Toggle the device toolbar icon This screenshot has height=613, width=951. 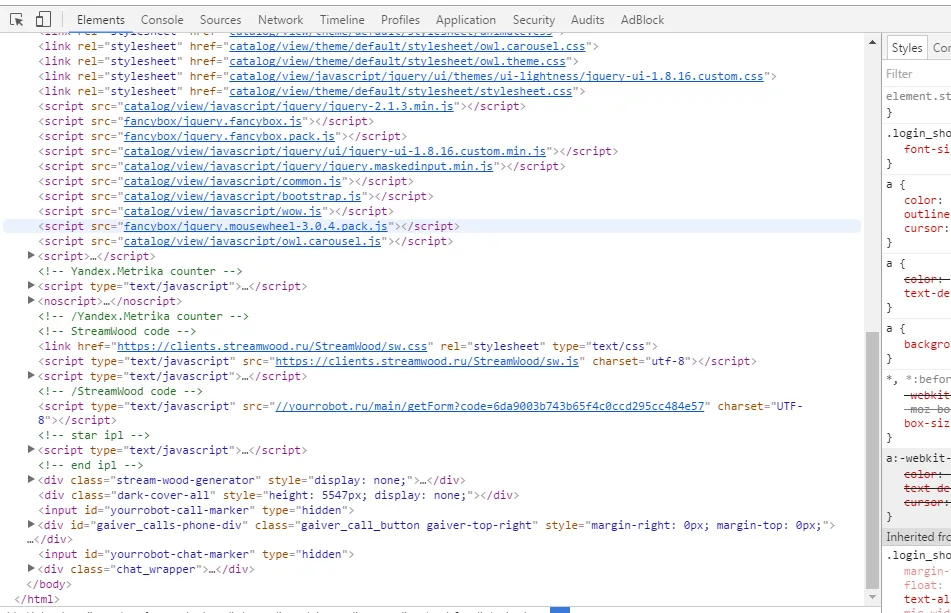pyautogui.click(x=42, y=20)
